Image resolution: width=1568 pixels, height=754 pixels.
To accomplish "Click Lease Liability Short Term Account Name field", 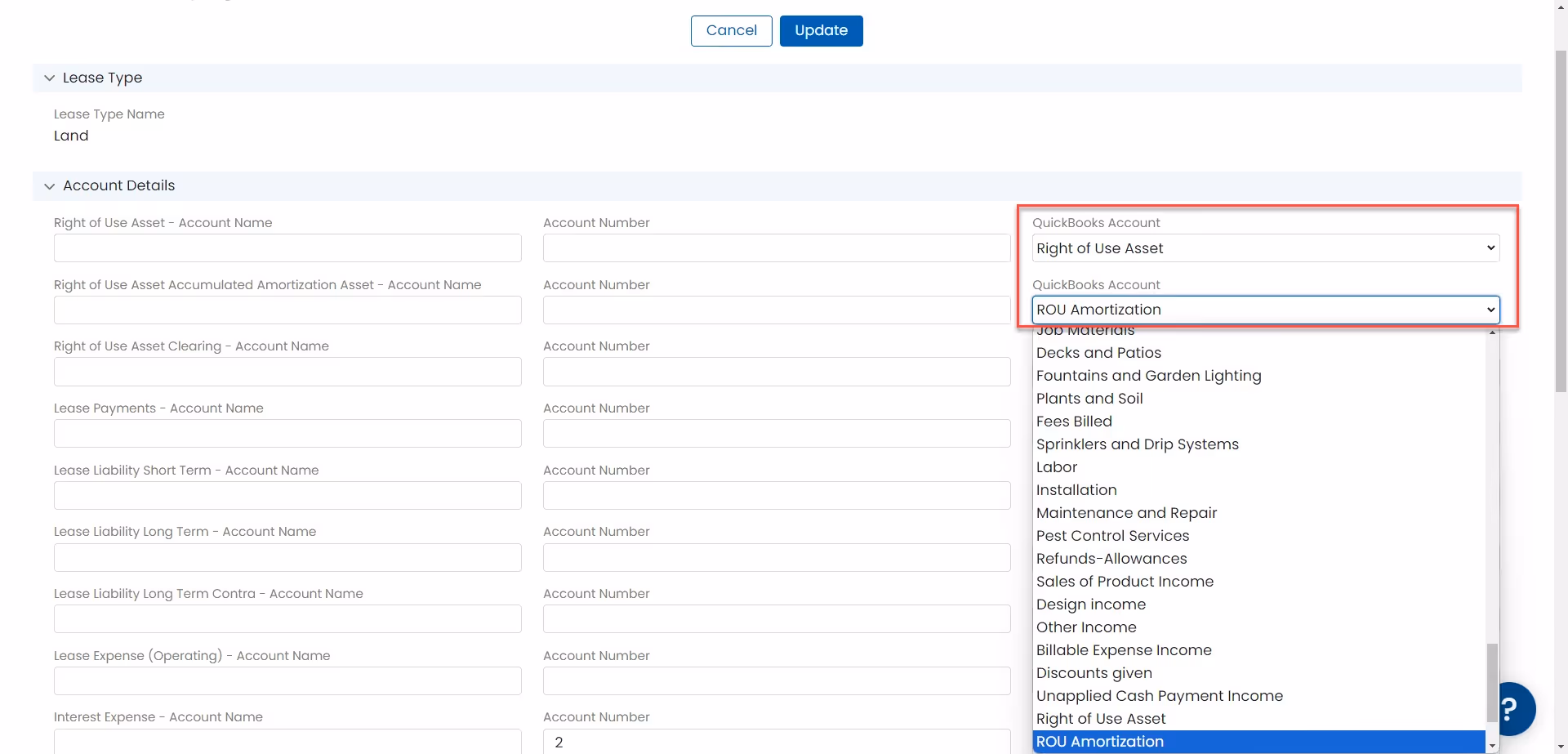I will pos(287,496).
